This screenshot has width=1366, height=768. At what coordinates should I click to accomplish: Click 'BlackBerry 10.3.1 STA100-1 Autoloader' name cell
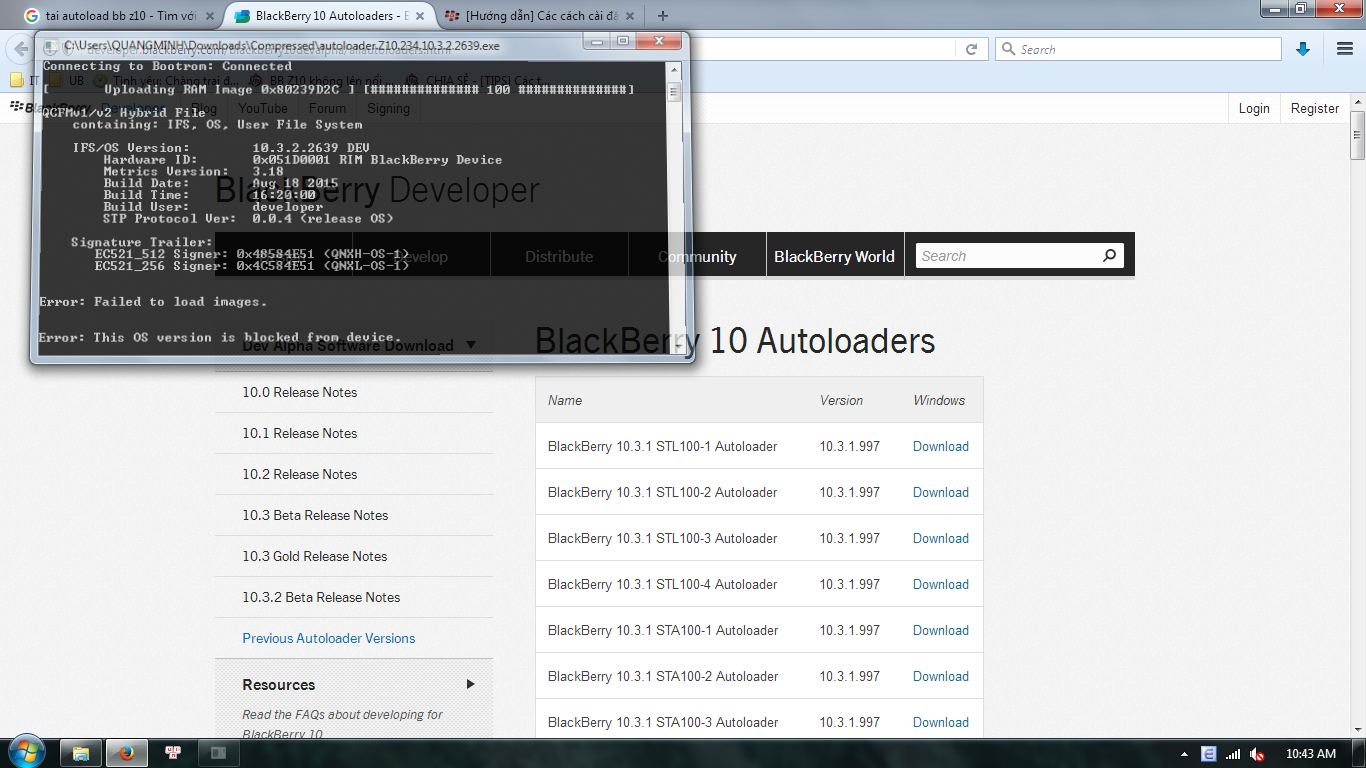pyautogui.click(x=663, y=630)
